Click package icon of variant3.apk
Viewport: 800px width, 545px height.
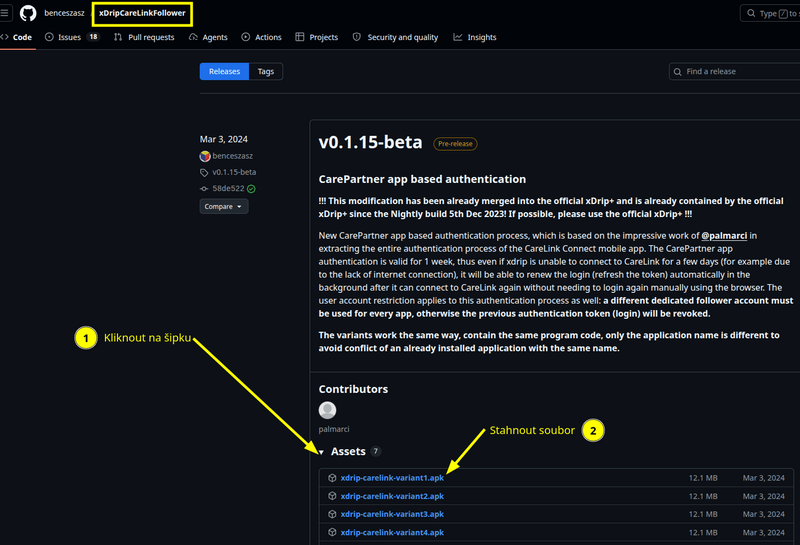click(x=332, y=514)
